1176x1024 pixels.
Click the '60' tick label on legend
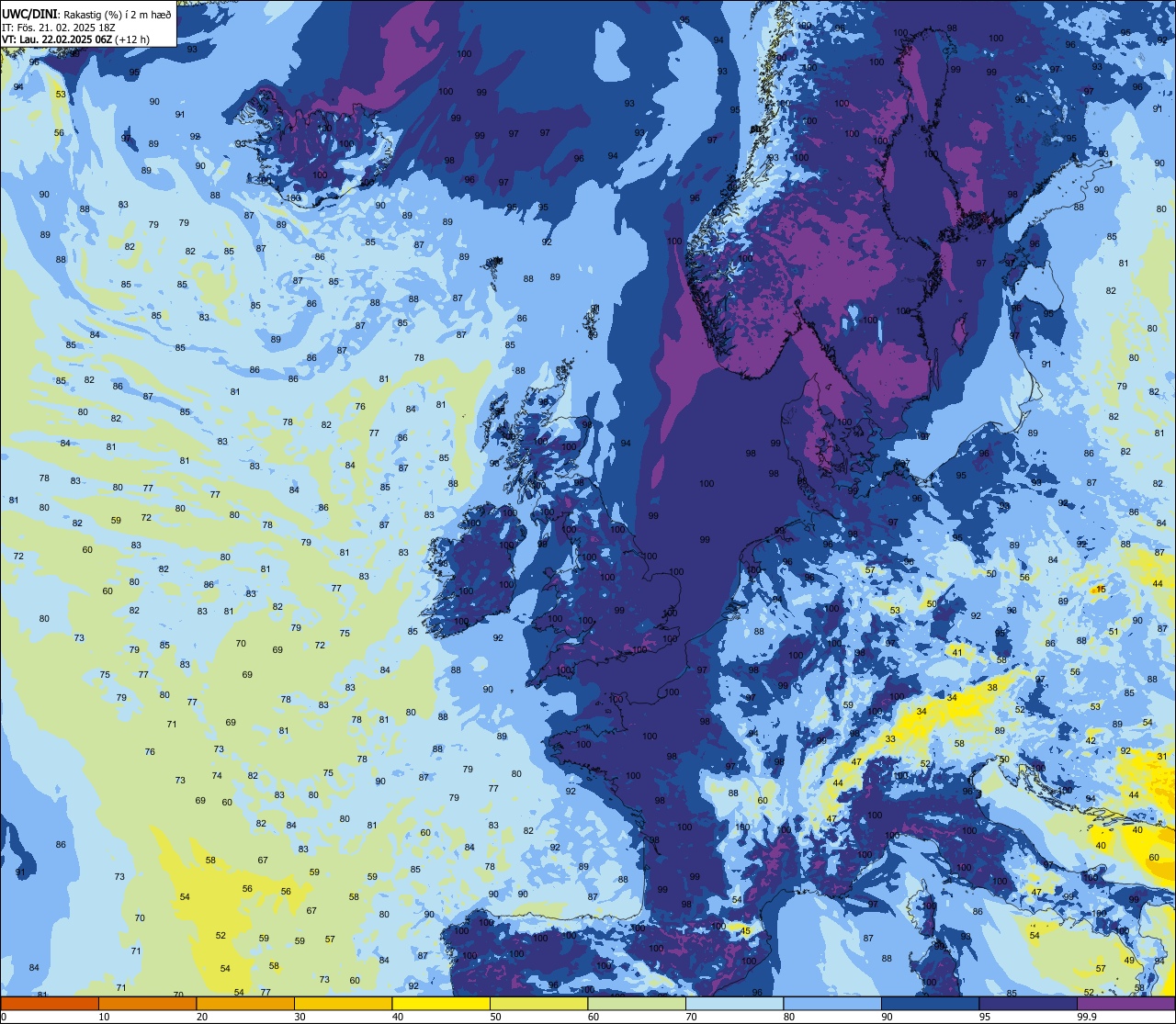[594, 1017]
